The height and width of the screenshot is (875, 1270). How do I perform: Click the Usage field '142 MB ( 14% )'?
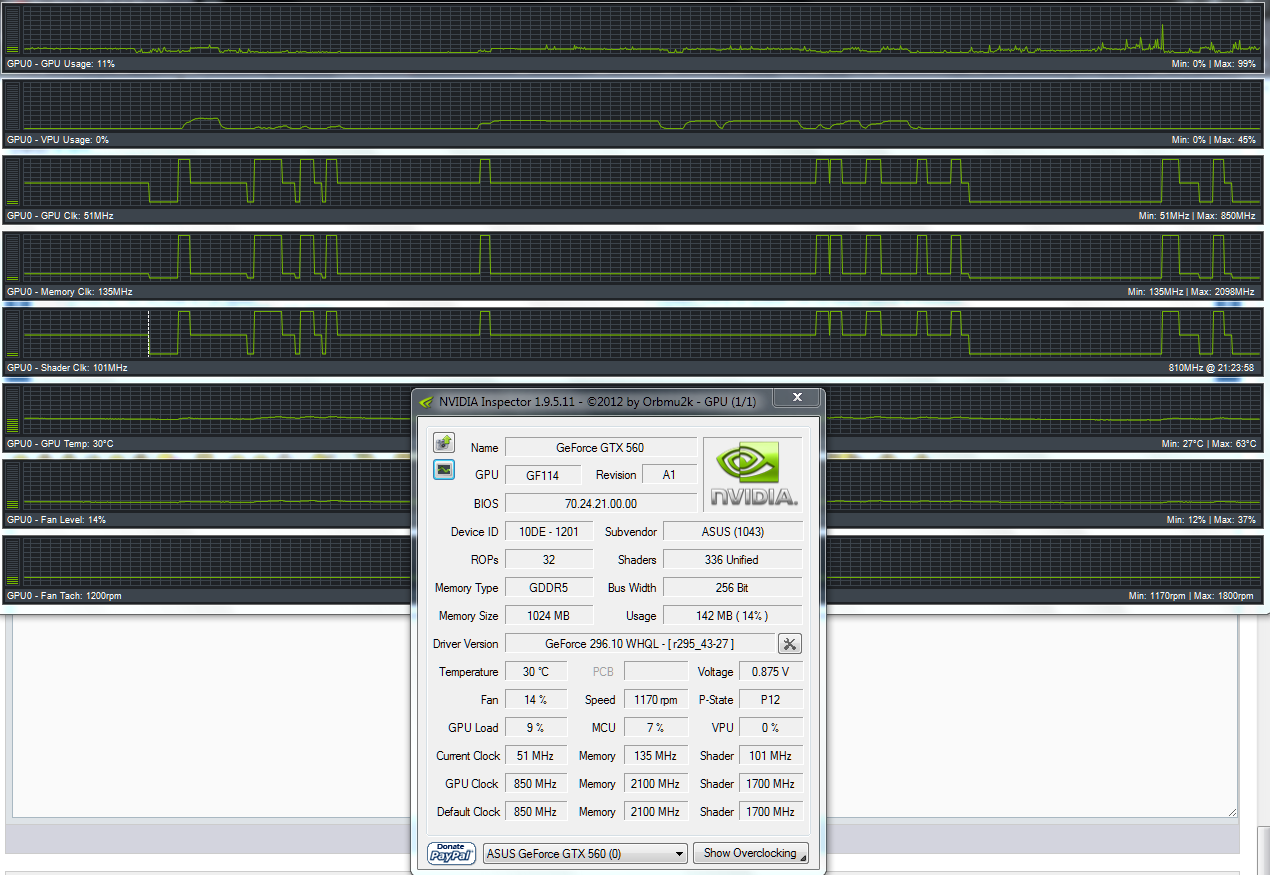733,616
